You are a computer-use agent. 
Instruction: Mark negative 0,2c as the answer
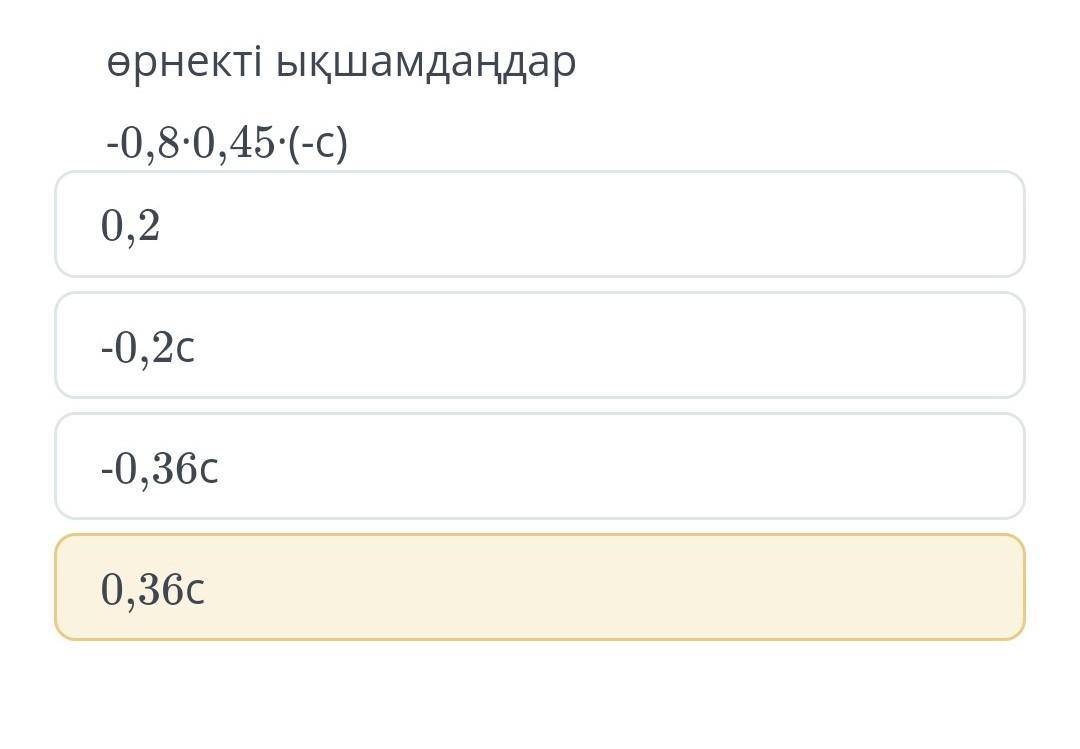540,346
